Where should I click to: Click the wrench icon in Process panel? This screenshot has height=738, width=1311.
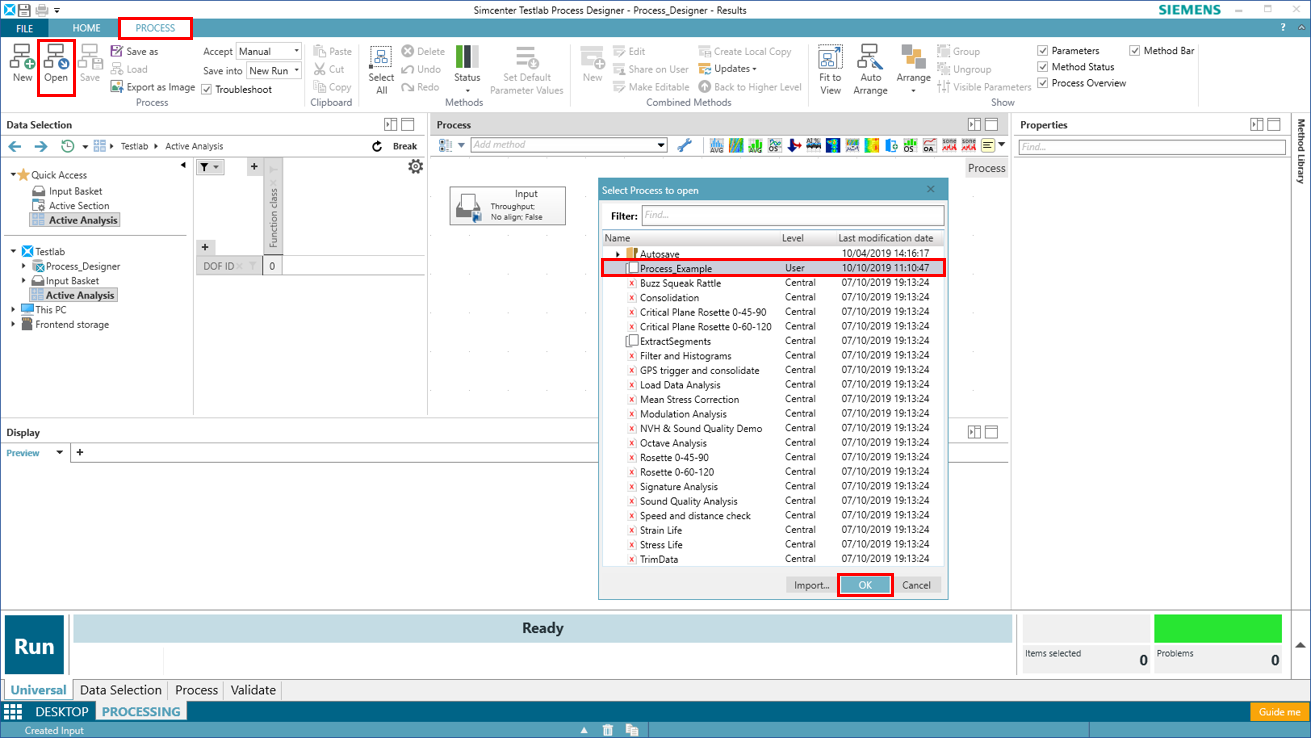pyautogui.click(x=685, y=145)
